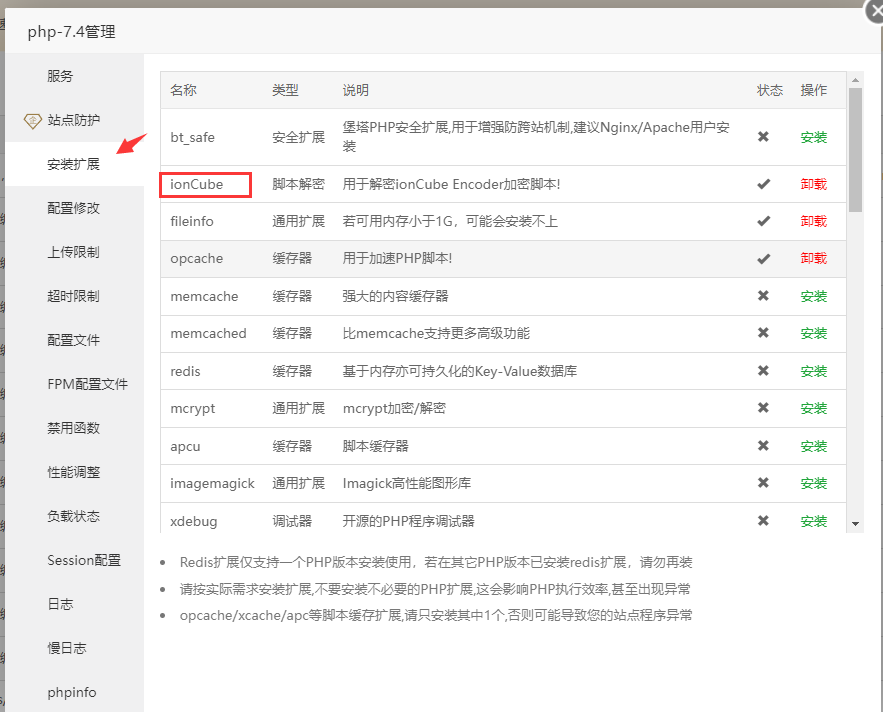
Task: Click the X status icon for bt_safe
Action: [x=763, y=136]
